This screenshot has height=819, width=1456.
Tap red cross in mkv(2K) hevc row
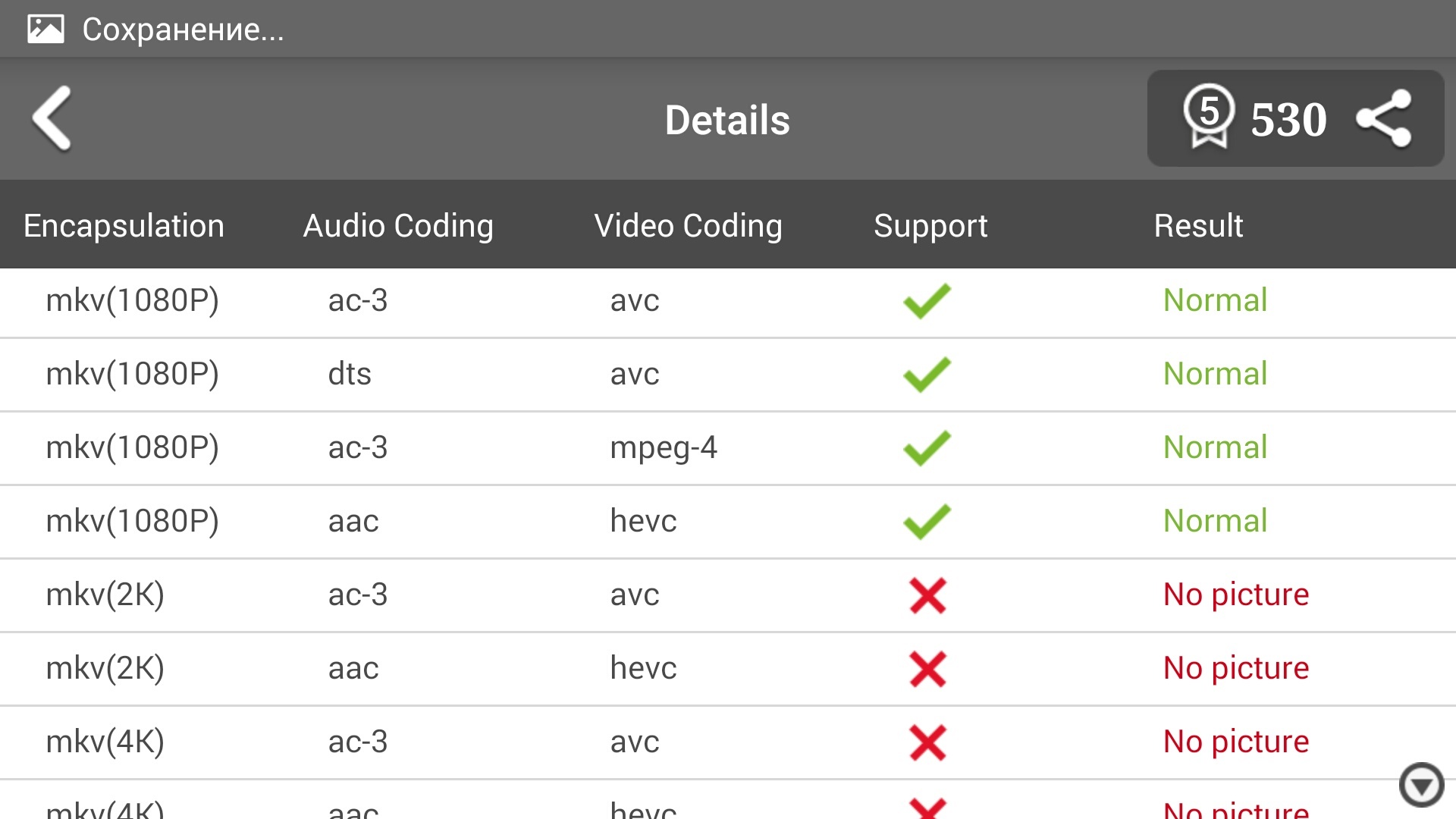click(927, 668)
